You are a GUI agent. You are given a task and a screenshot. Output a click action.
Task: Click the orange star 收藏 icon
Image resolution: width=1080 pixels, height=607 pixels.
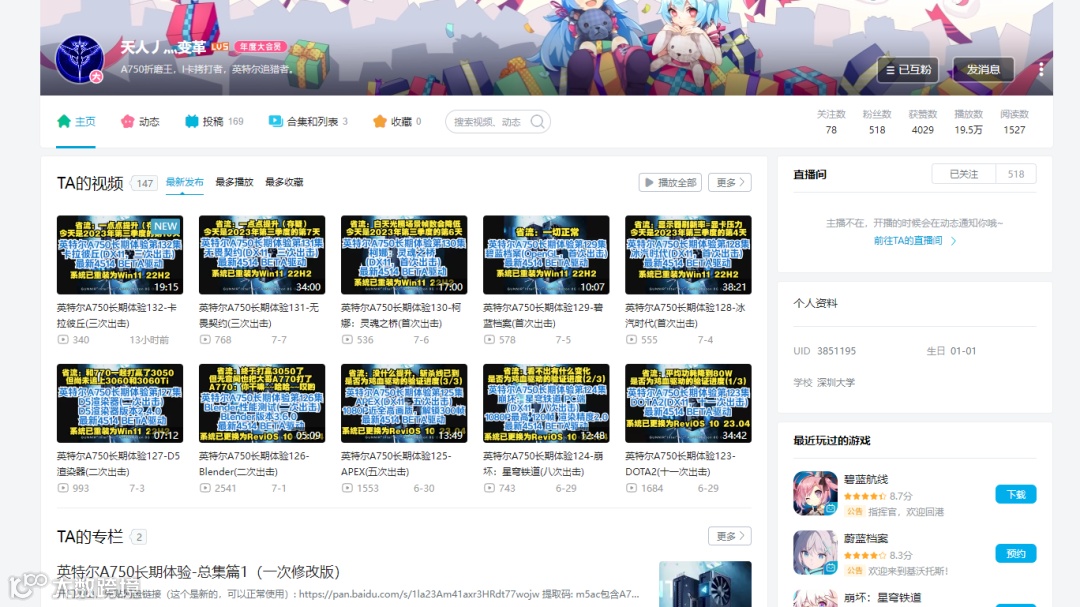pos(380,121)
